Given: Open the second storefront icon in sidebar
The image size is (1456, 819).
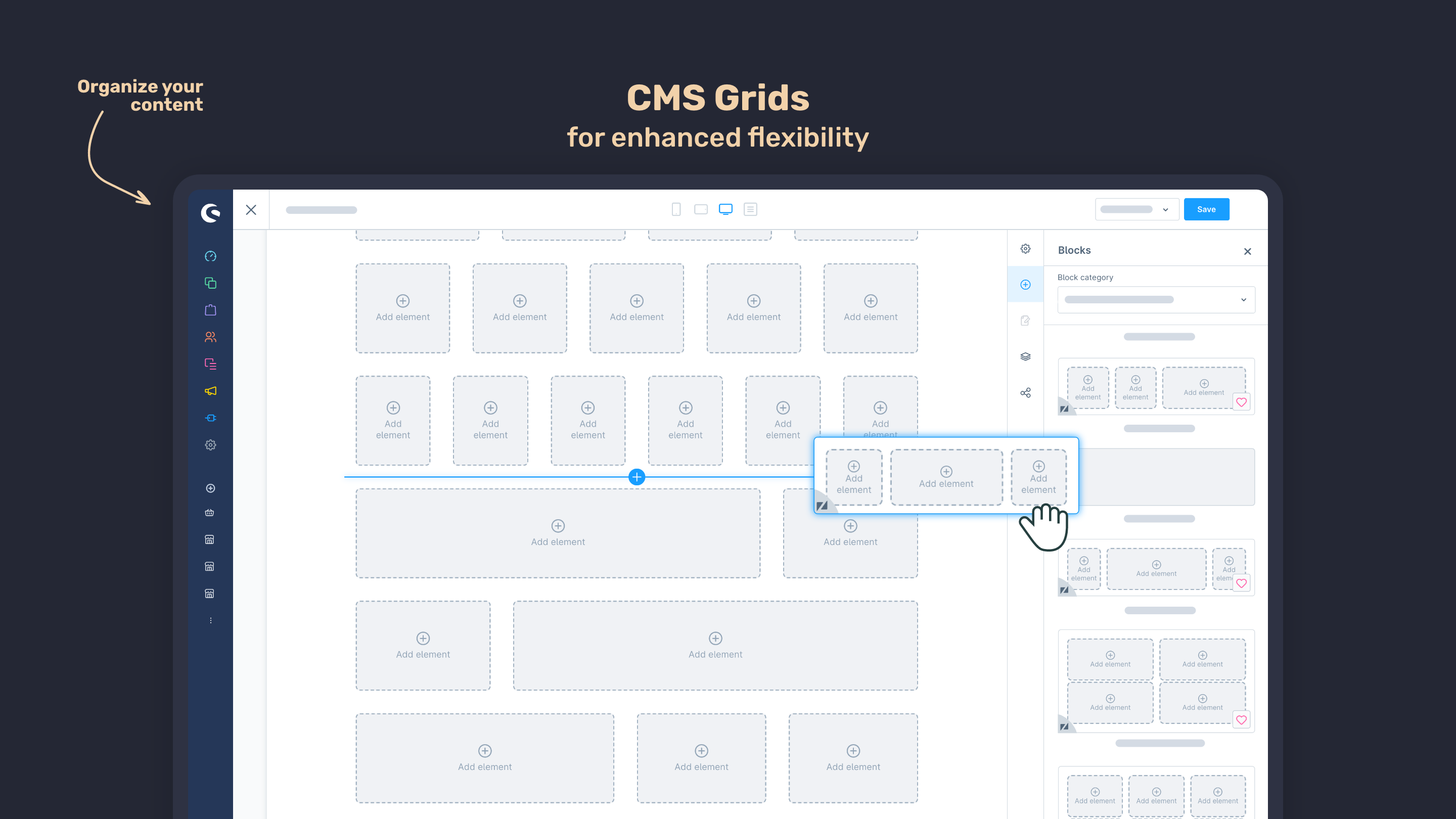Looking at the screenshot, I should point(209,567).
